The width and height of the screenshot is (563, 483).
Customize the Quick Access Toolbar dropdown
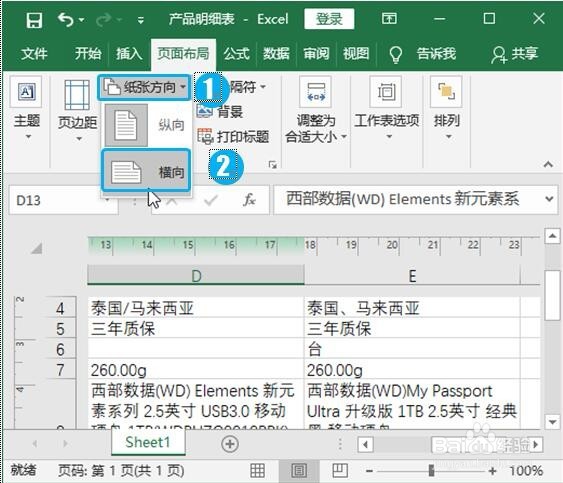click(x=140, y=20)
